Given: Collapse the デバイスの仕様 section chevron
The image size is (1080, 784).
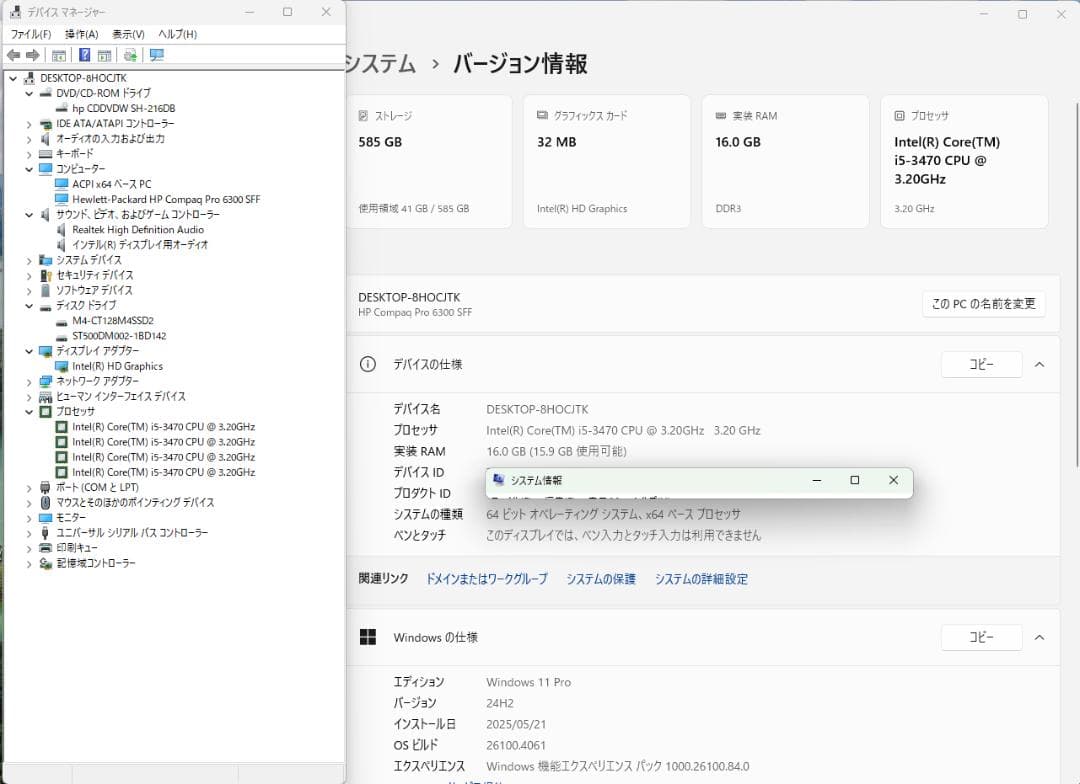Looking at the screenshot, I should [x=1039, y=364].
